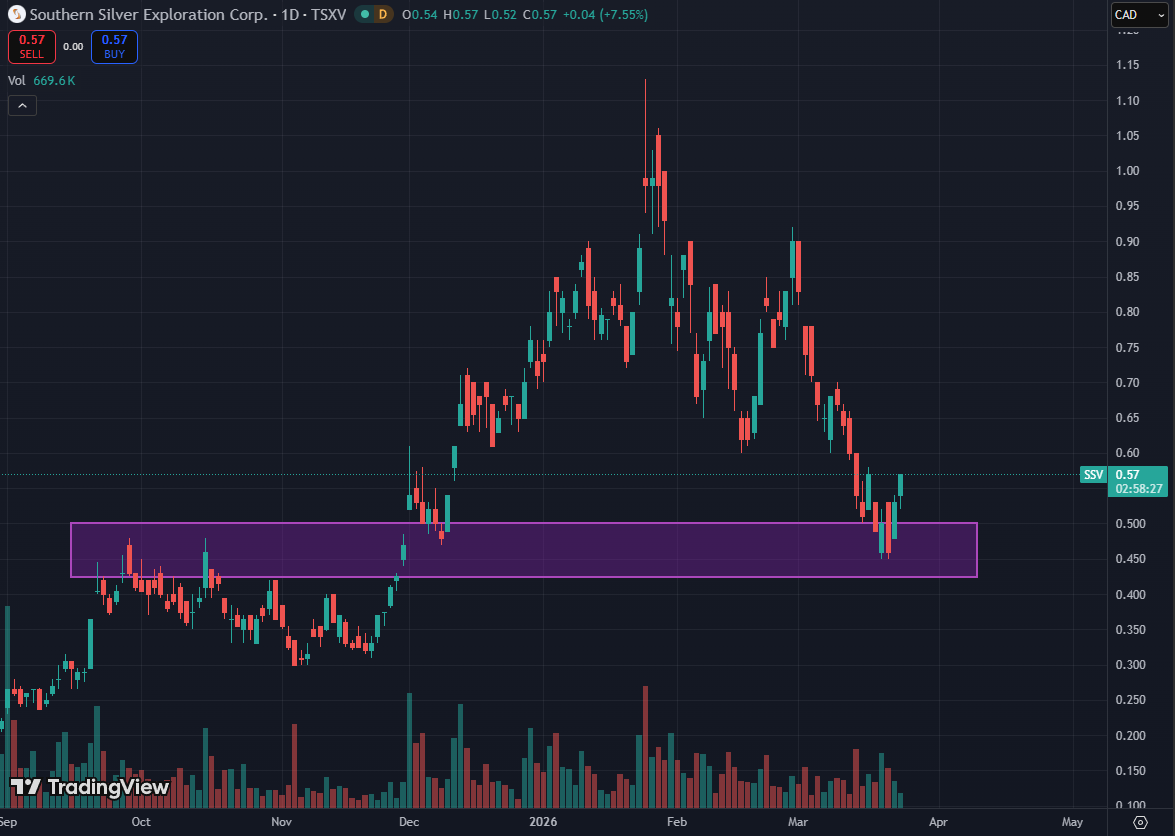Open chart settings gear icon
The image size is (1175, 836).
point(1141,823)
